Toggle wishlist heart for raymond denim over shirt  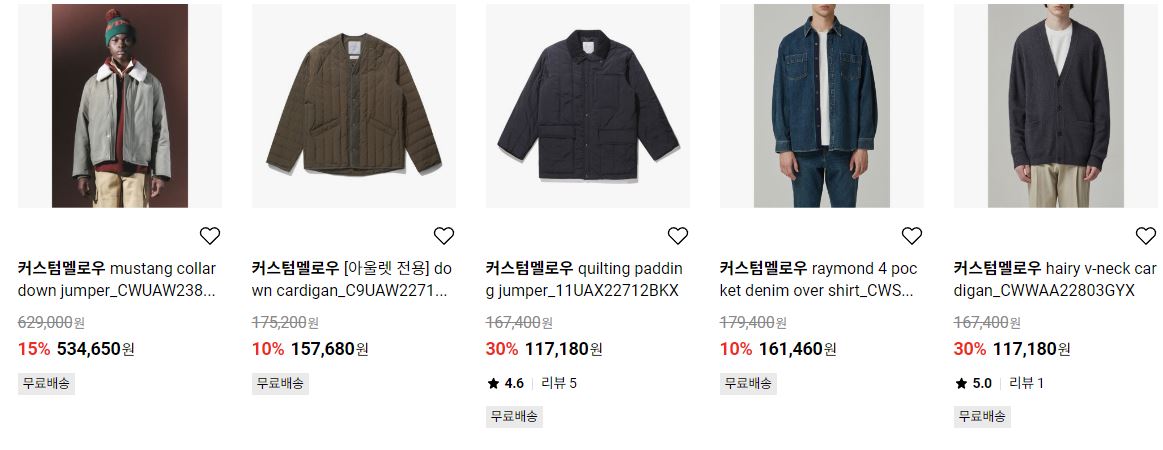(912, 236)
